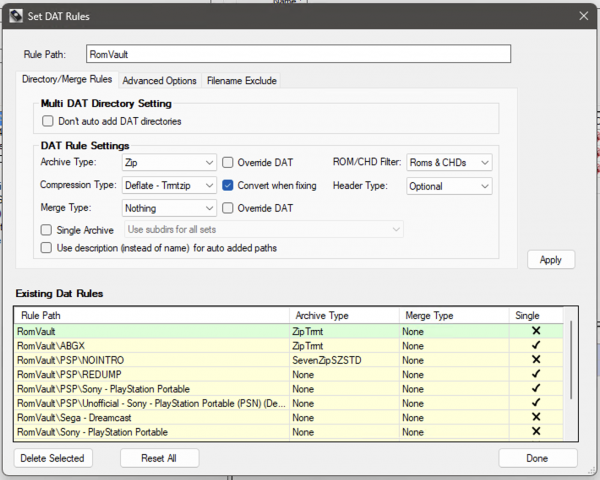This screenshot has height=480, width=600.
Task: Click the Delete Selected button
Action: pyautogui.click(x=53, y=458)
